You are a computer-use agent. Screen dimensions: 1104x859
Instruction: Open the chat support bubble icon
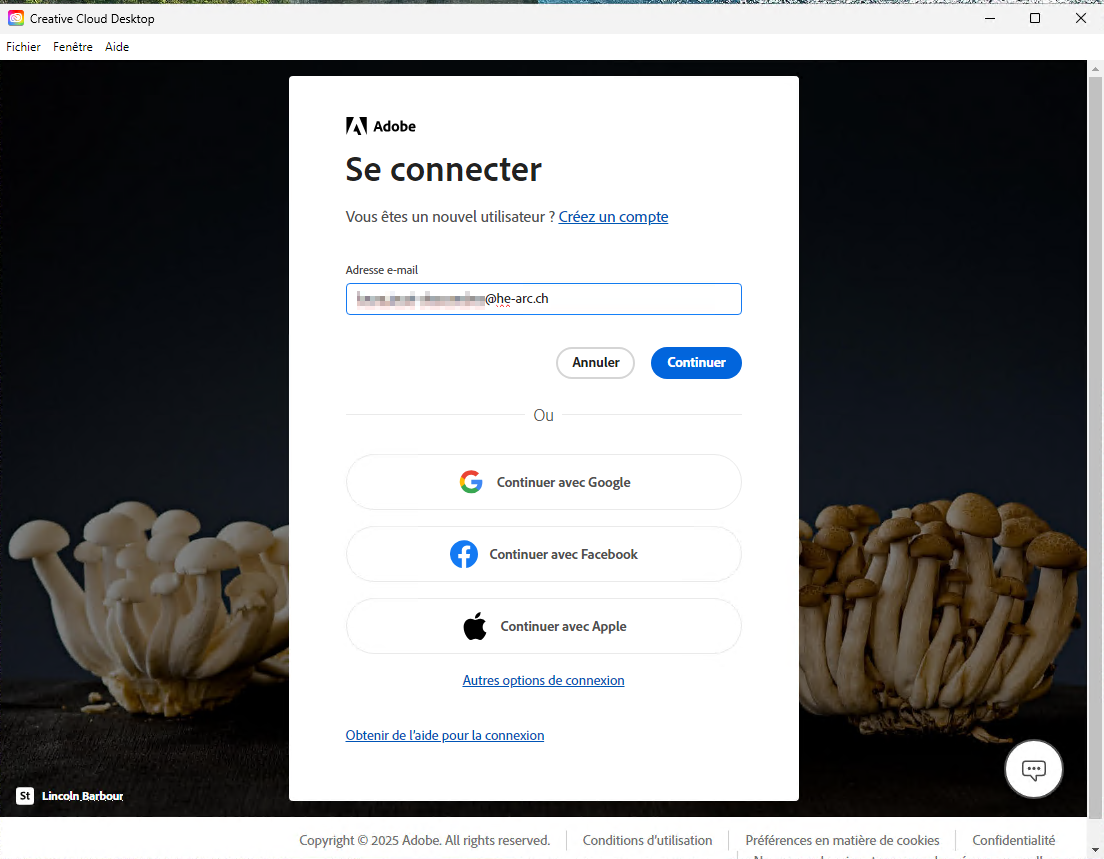tap(1033, 769)
